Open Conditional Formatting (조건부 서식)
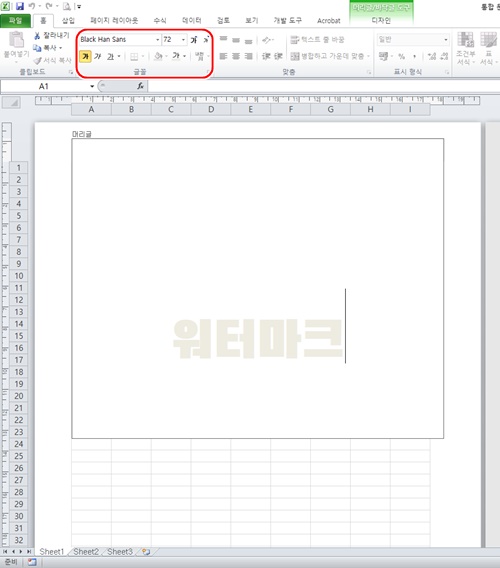 [x=466, y=48]
